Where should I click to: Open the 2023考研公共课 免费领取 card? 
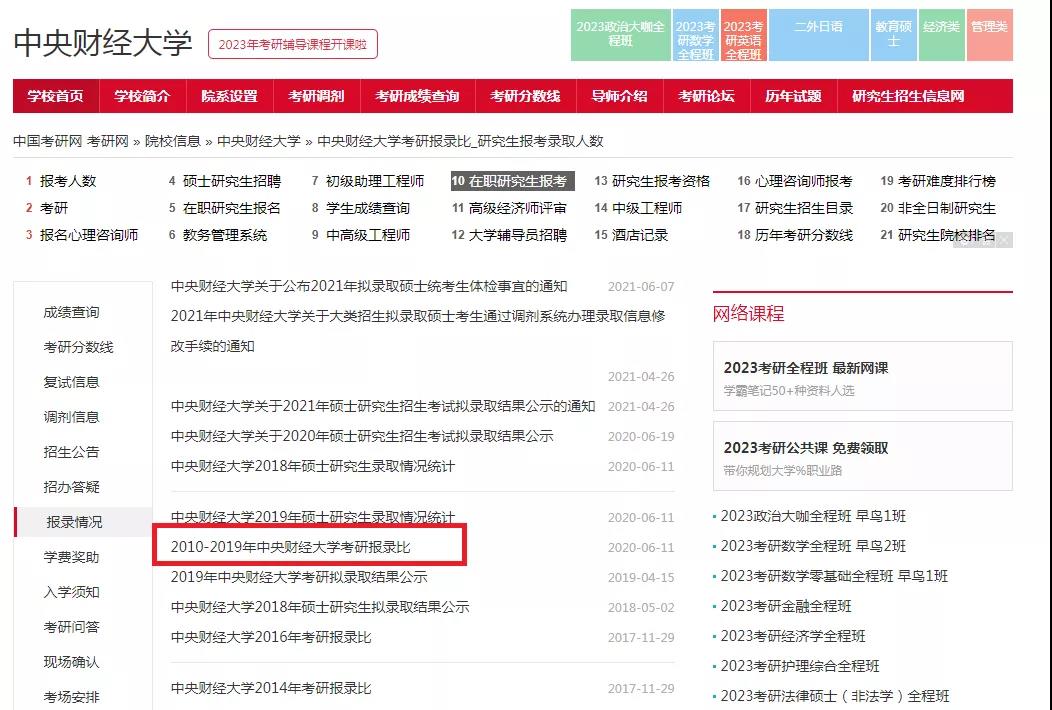[x=862, y=456]
